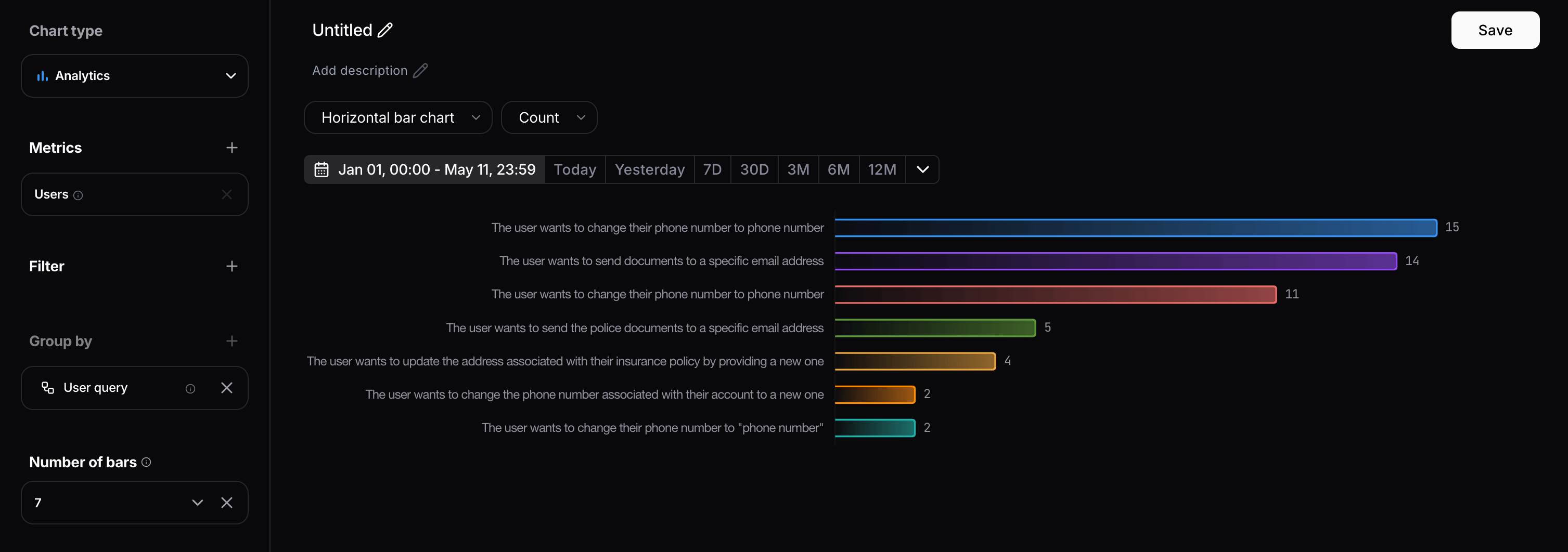Add a Group by field plus icon
1568x552 pixels.
pos(232,341)
